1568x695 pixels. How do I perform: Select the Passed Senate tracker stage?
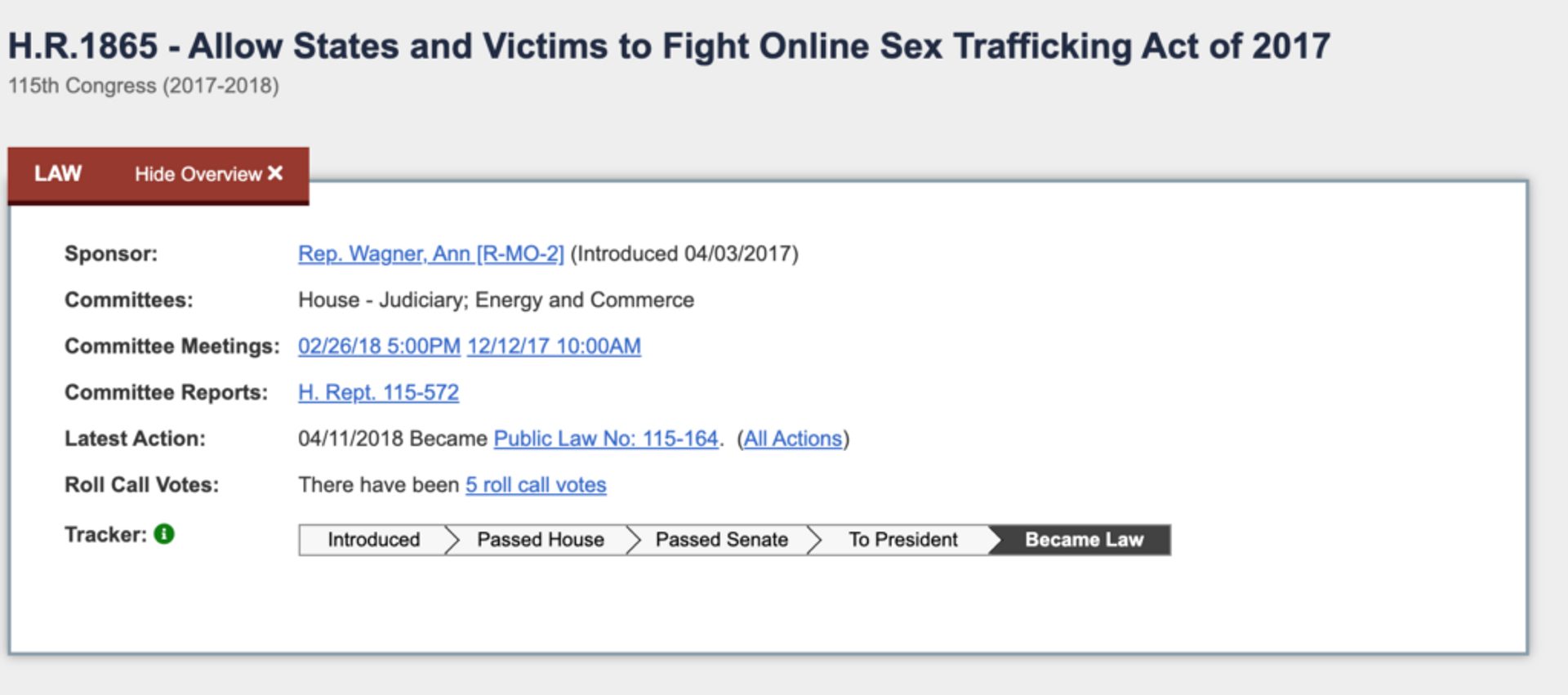[721, 540]
